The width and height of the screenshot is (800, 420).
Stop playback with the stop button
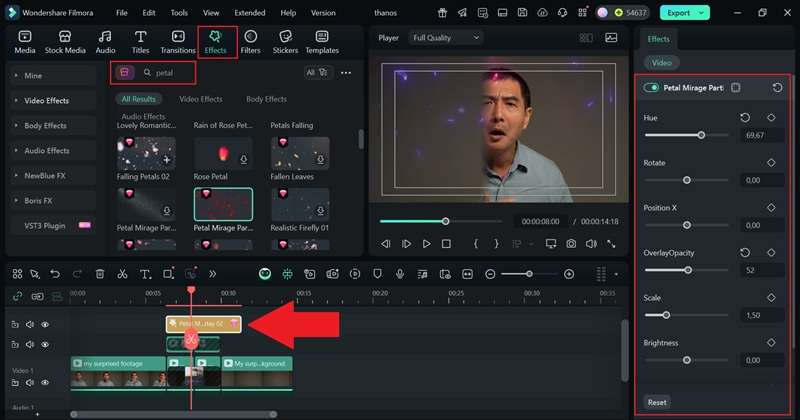pos(446,244)
